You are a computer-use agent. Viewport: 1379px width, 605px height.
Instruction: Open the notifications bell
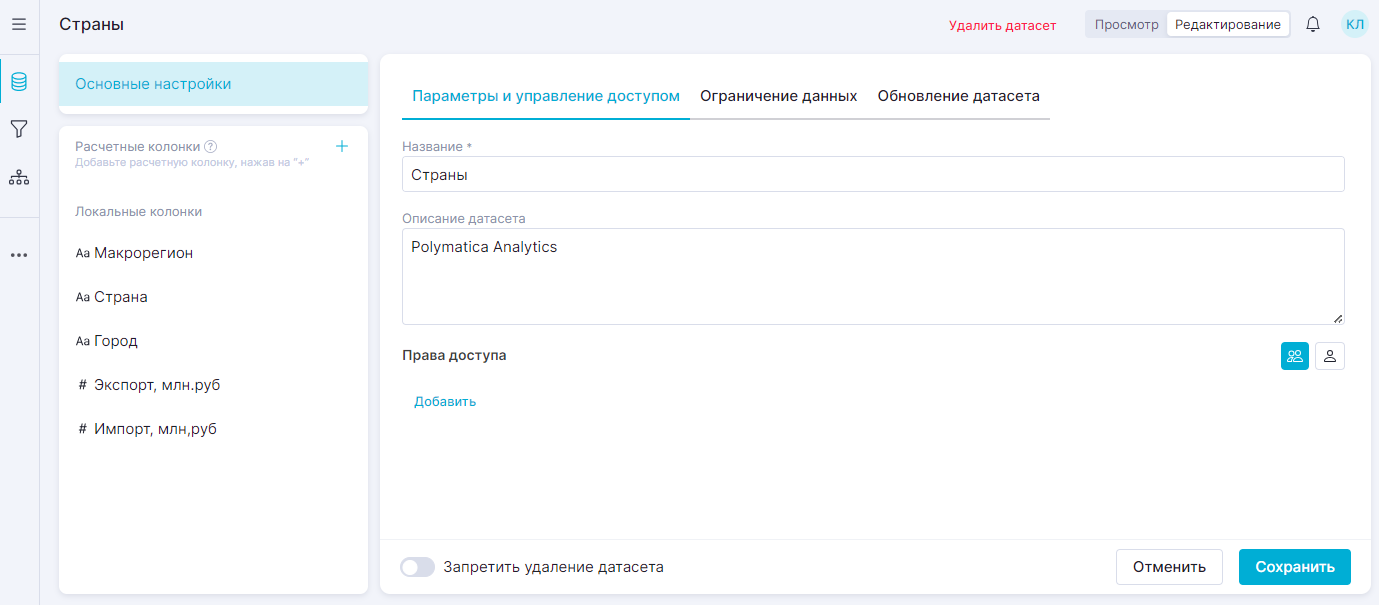click(1313, 24)
